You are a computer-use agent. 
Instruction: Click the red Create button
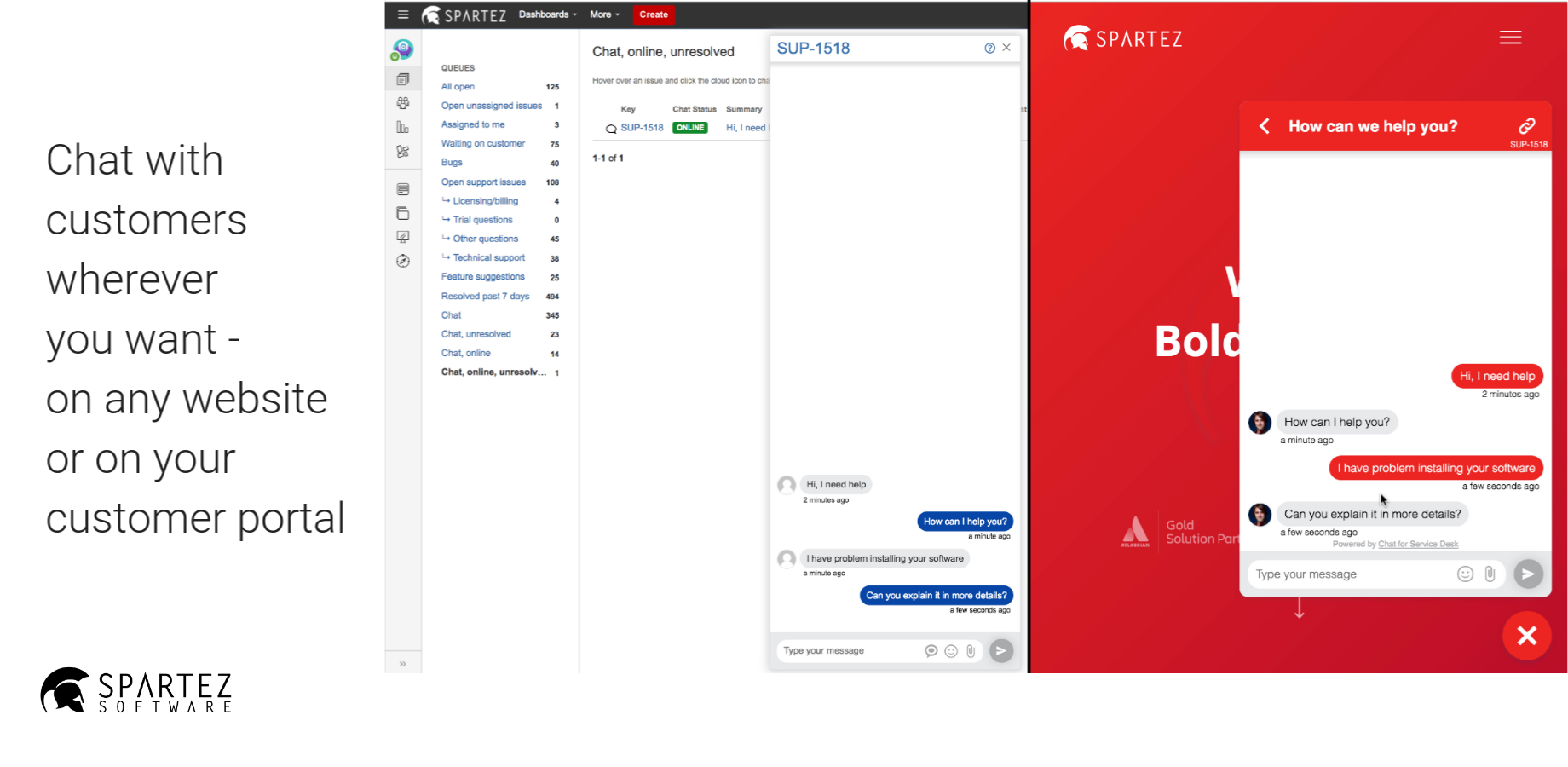coord(654,14)
